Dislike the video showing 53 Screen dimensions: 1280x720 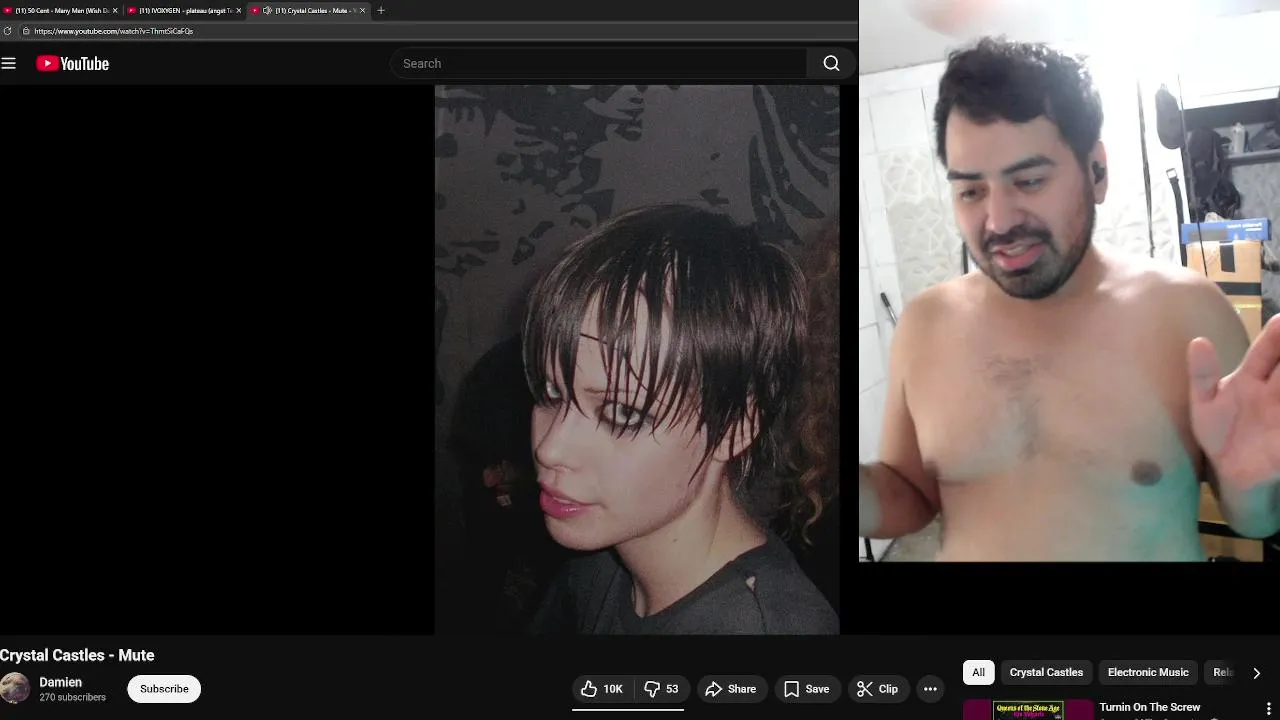click(661, 689)
